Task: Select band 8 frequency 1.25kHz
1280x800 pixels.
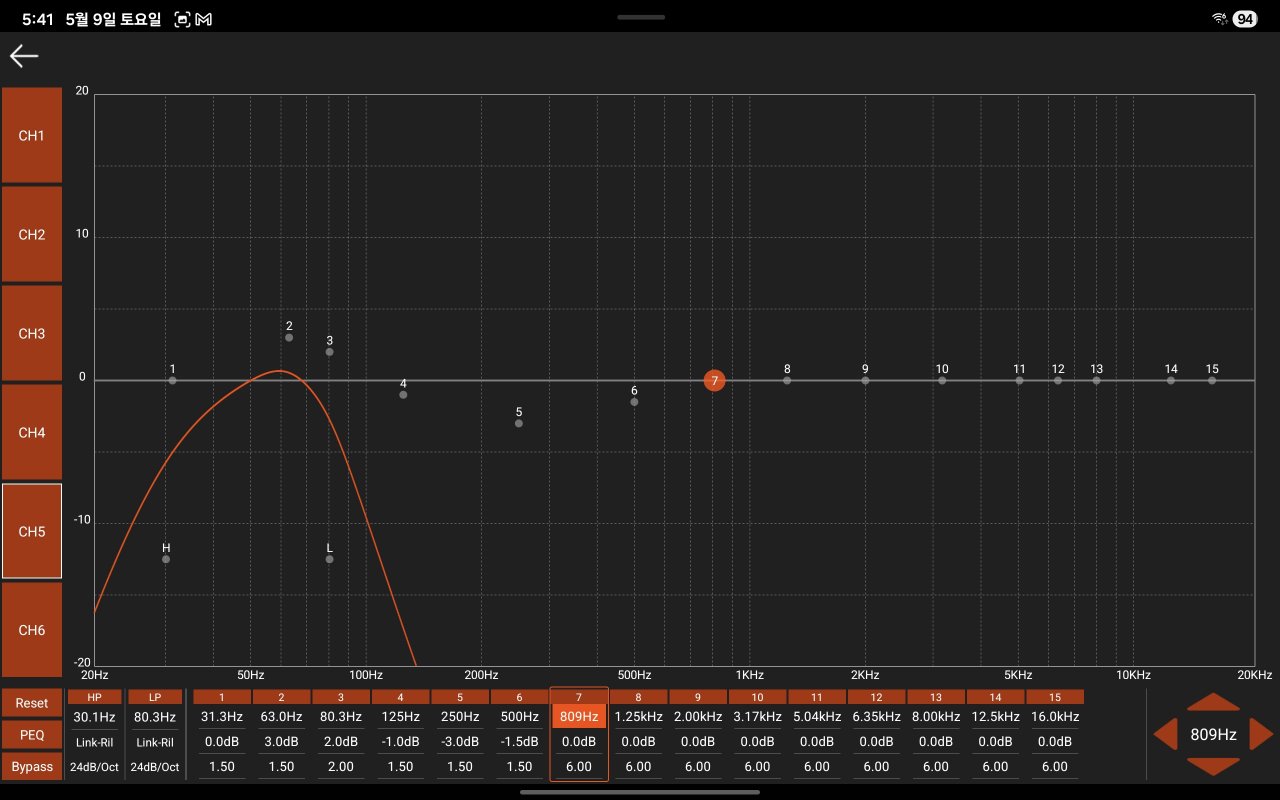Action: click(x=638, y=717)
